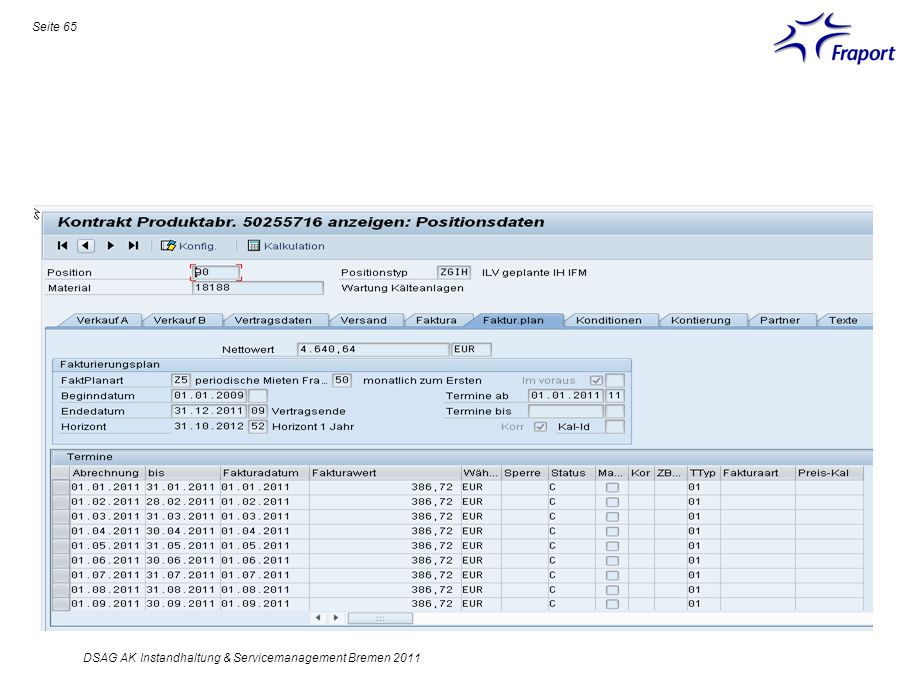Open Kalkulation toolbar button
The image size is (907, 680).
pos(286,246)
